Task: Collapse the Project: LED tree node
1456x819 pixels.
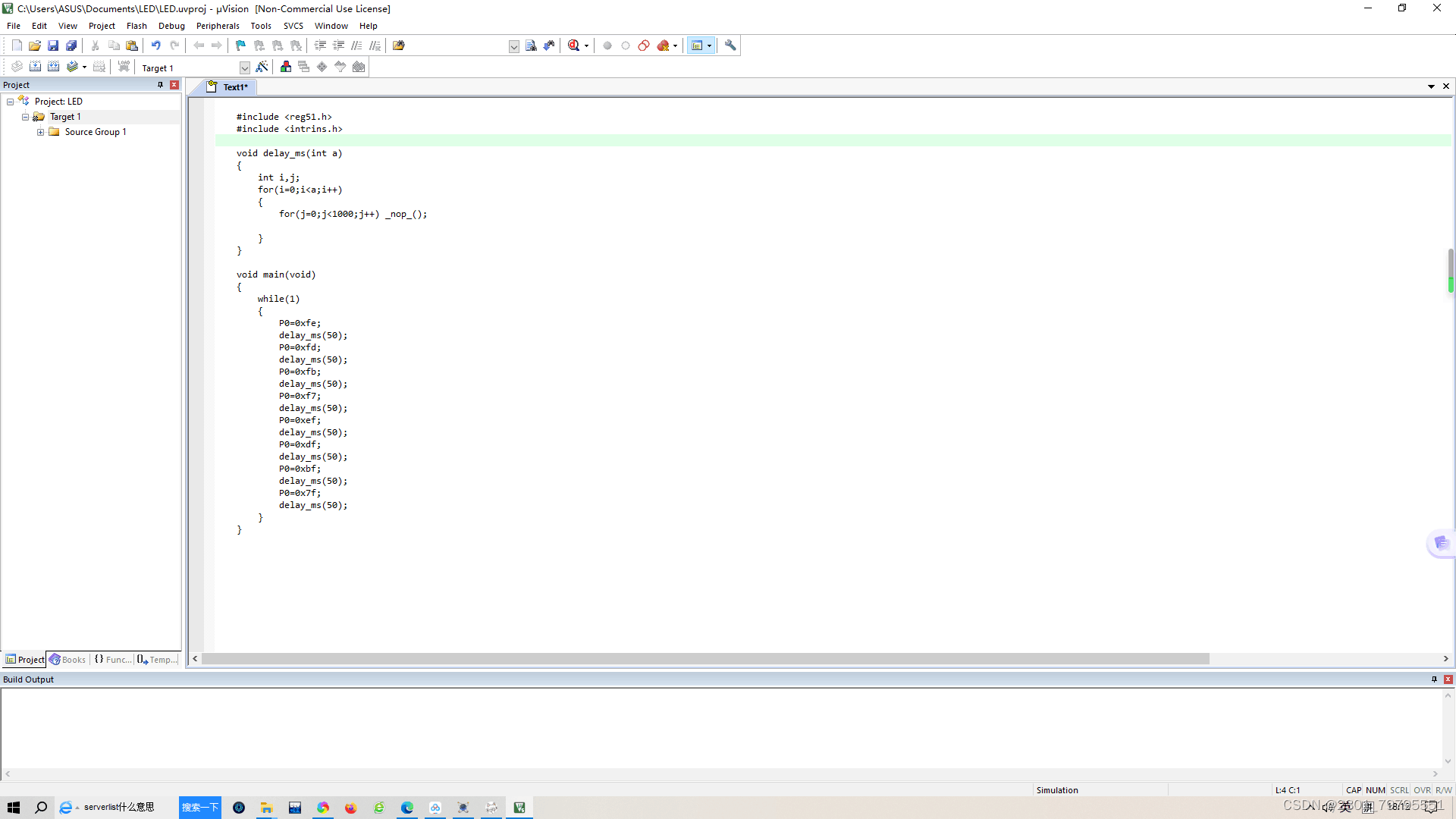Action: click(10, 102)
